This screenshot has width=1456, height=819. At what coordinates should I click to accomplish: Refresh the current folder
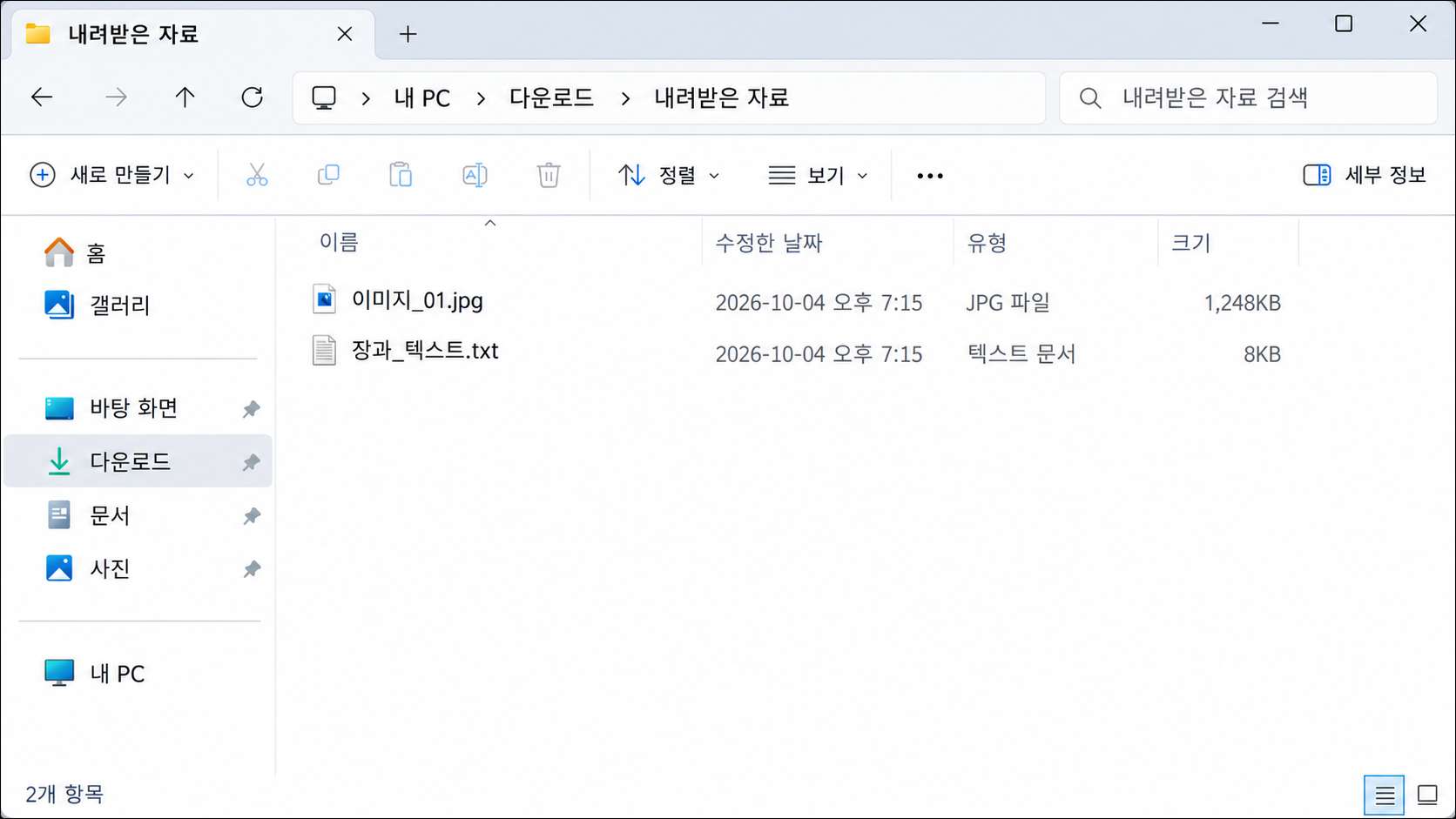(253, 97)
